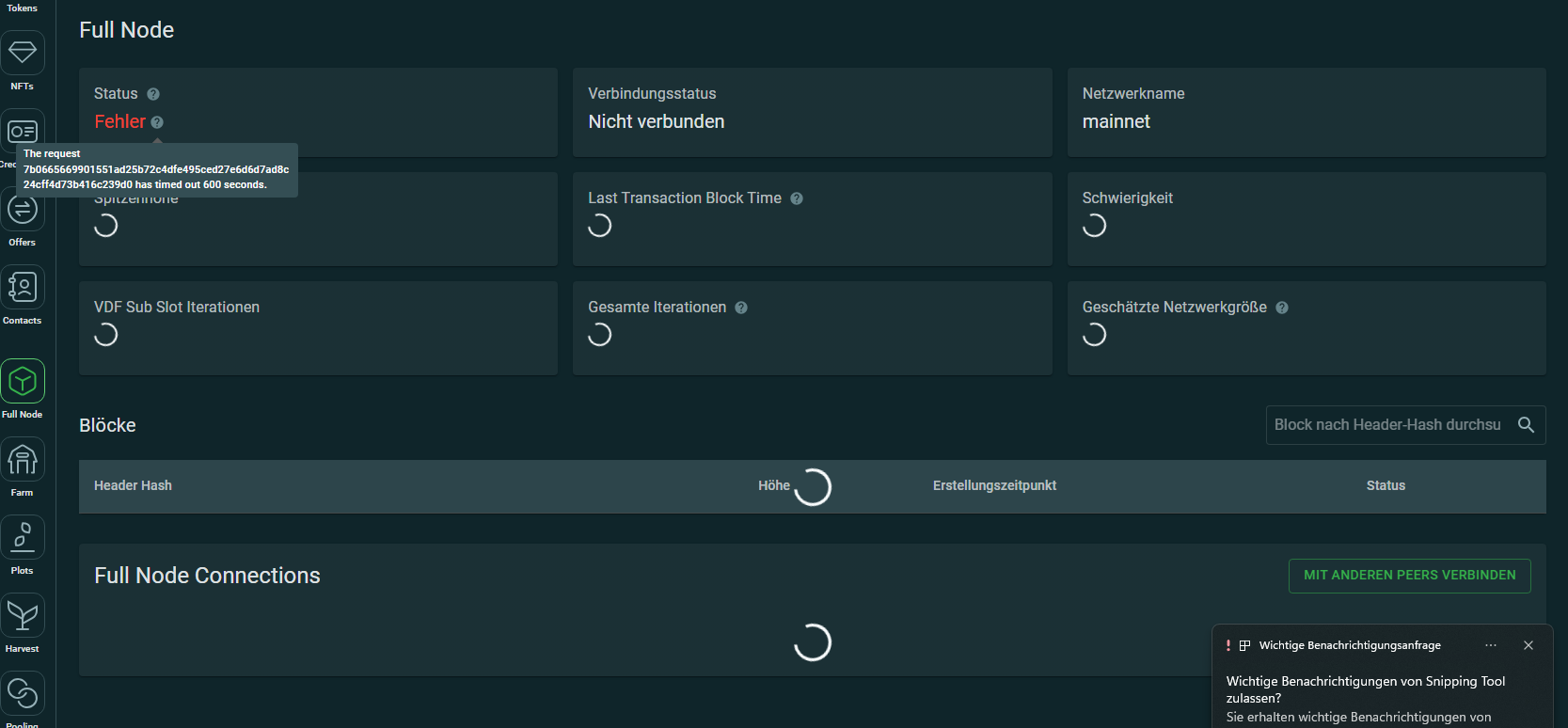The width and height of the screenshot is (1568, 728).
Task: Click the help icon beside Fehler
Action: (x=157, y=122)
